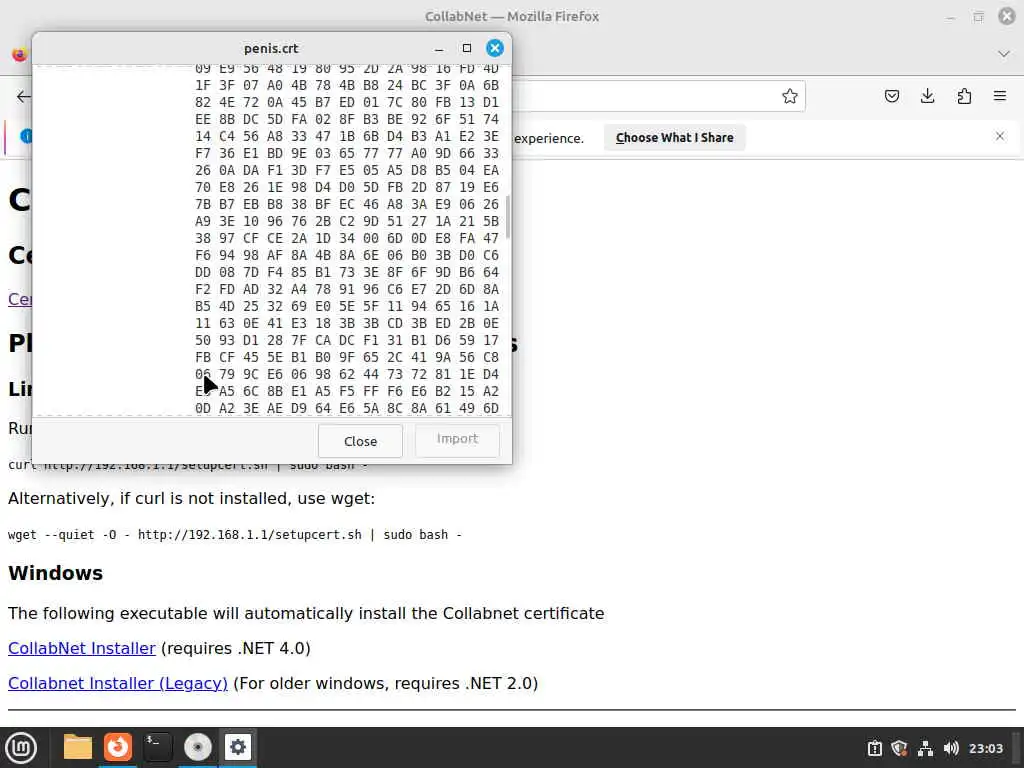Click the 23:03 clock in the panel
Image resolution: width=1024 pixels, height=768 pixels.
coord(985,748)
